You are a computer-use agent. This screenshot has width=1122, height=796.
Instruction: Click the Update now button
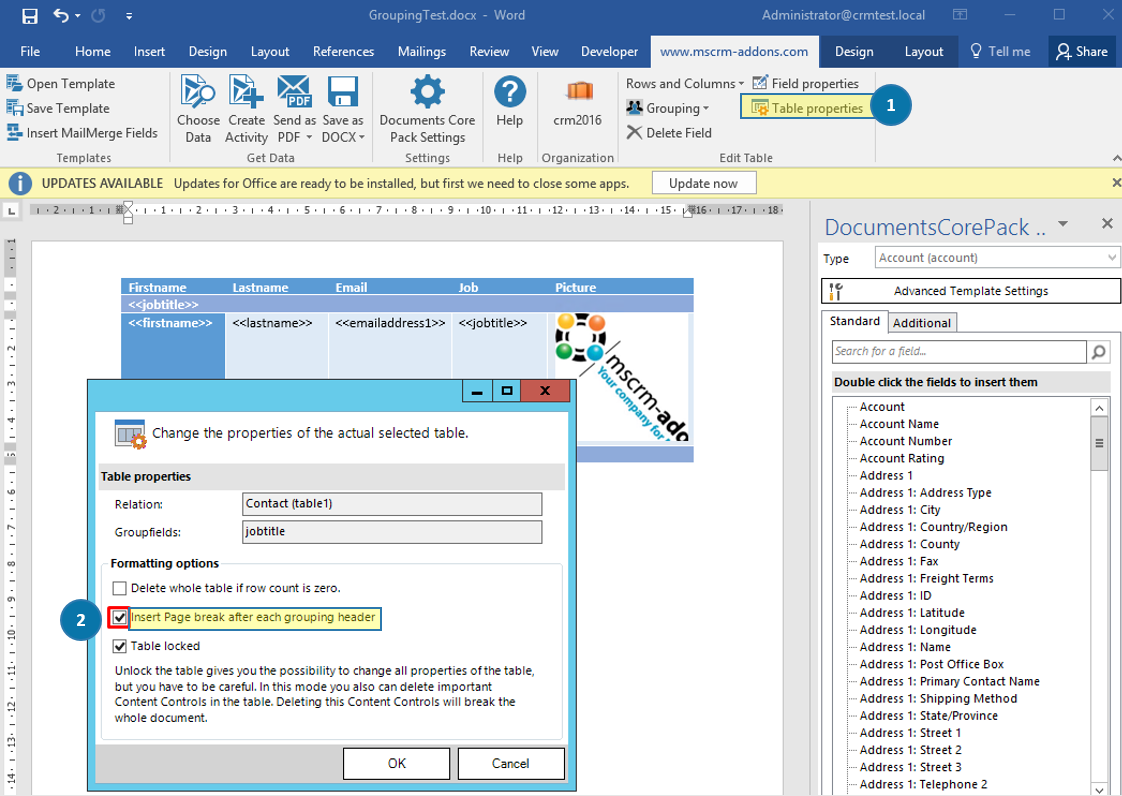point(704,183)
